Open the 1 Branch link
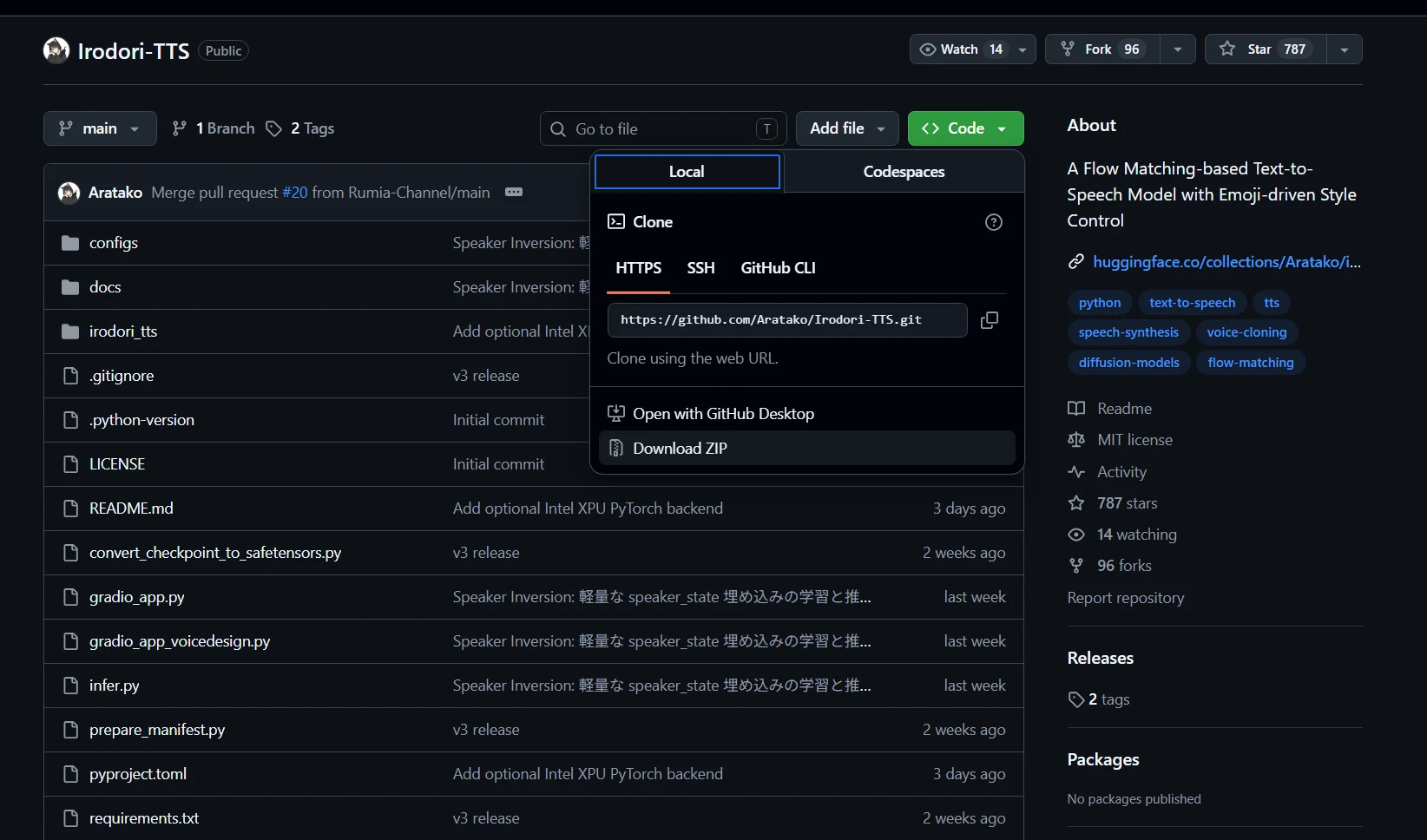 pyautogui.click(x=214, y=128)
